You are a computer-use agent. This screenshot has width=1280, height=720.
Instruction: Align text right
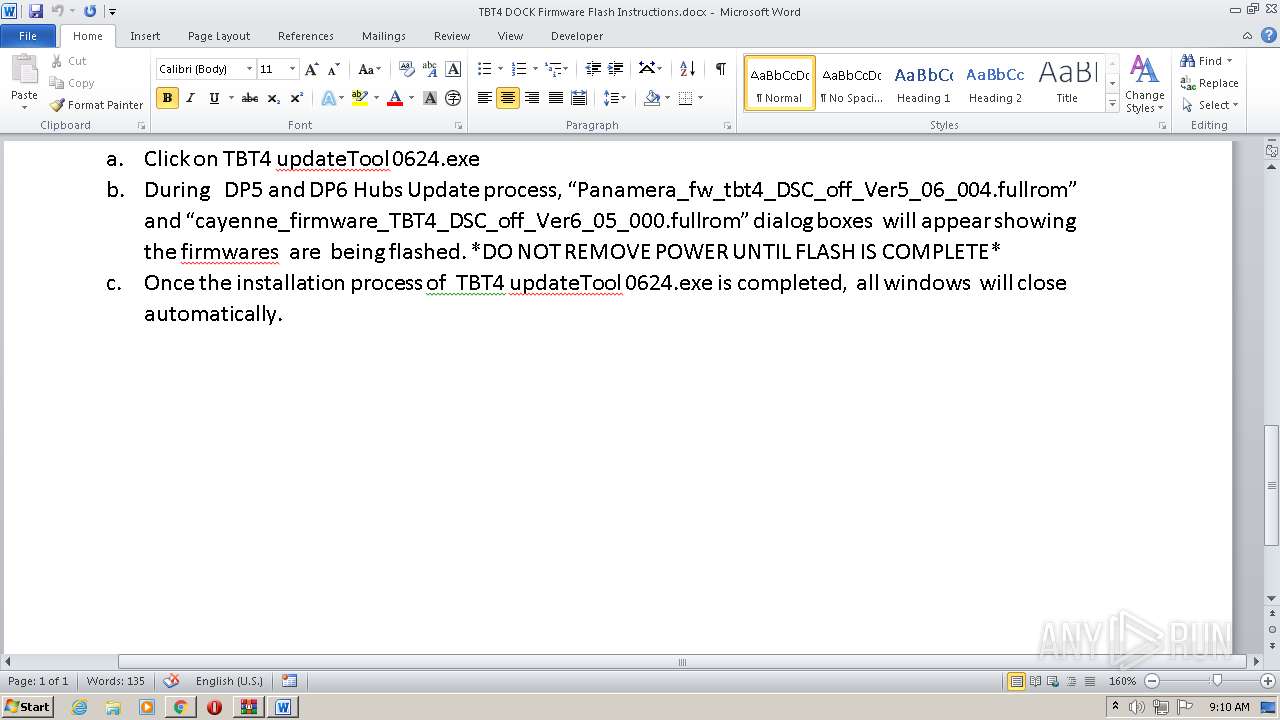click(532, 98)
